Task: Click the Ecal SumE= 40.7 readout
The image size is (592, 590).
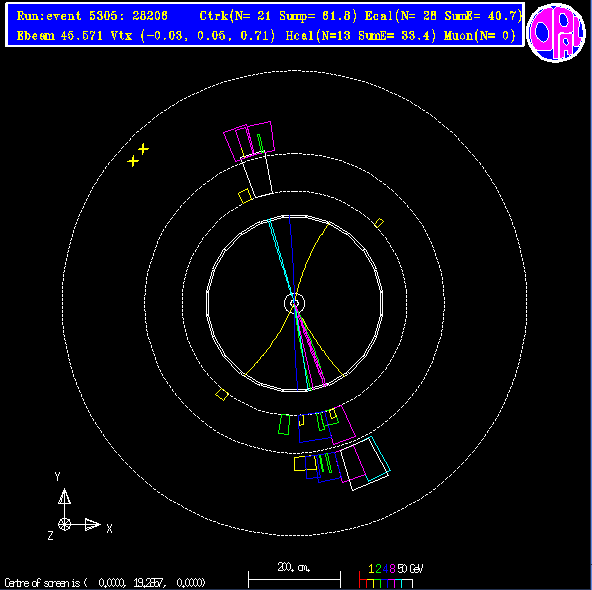Action: click(443, 16)
